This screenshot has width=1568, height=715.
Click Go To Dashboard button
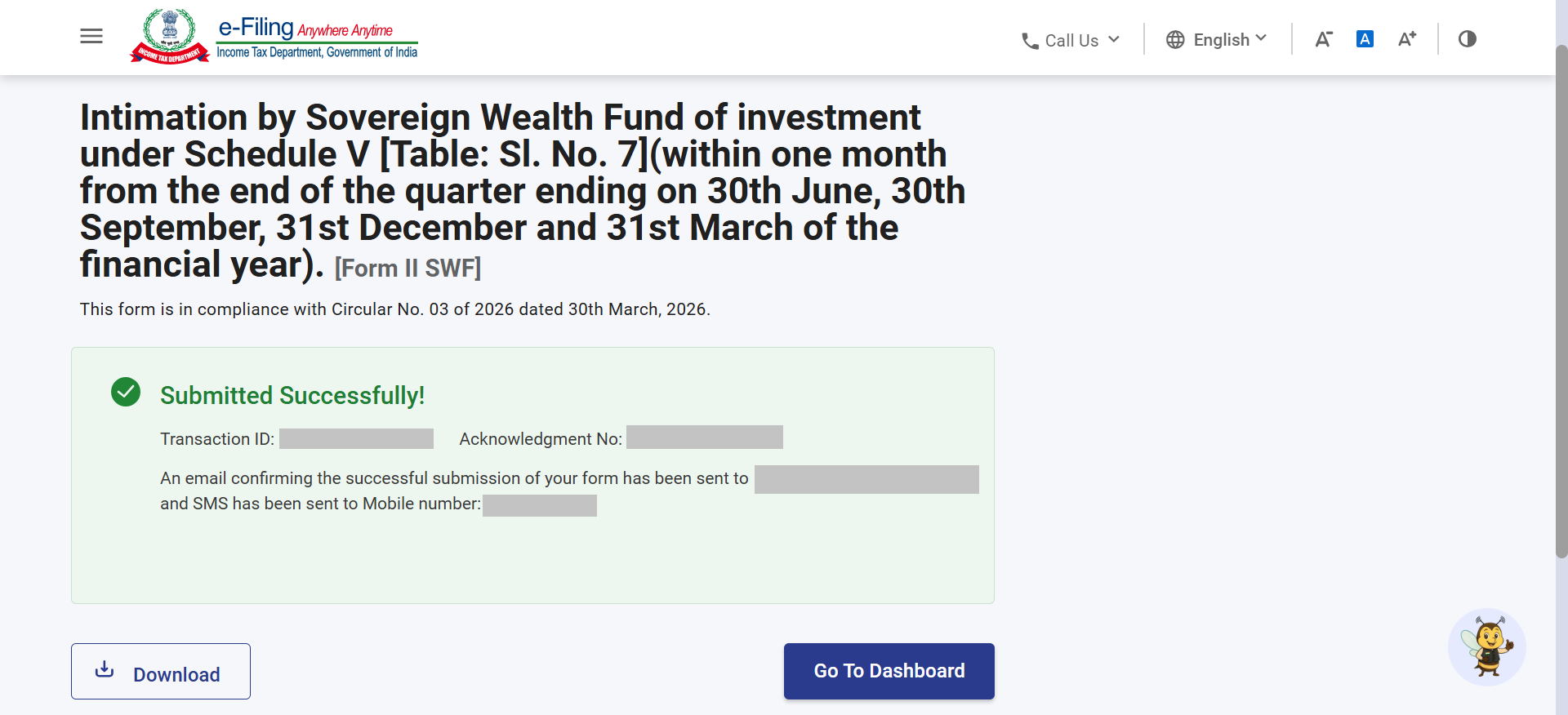point(889,671)
